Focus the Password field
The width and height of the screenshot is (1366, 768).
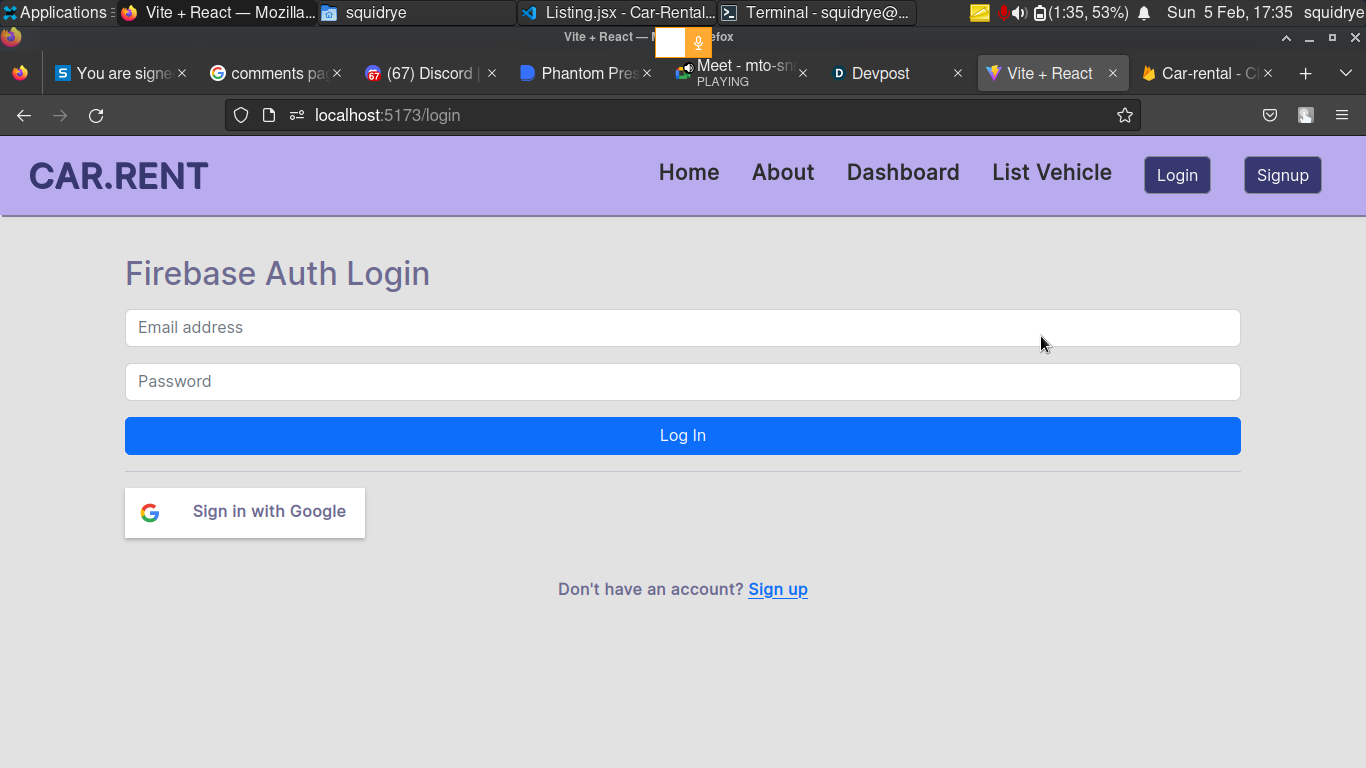tap(683, 382)
